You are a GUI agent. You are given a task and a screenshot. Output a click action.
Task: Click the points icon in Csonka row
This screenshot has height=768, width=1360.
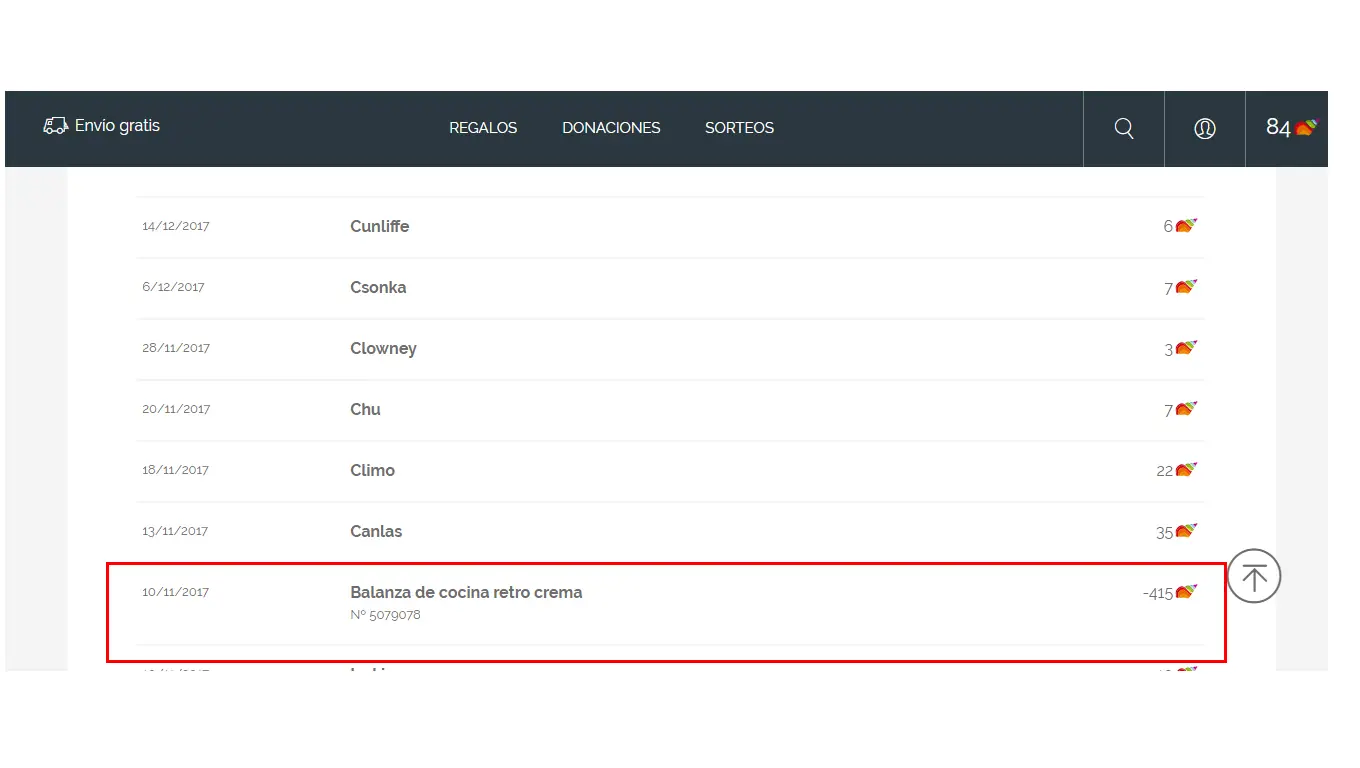[1186, 286]
